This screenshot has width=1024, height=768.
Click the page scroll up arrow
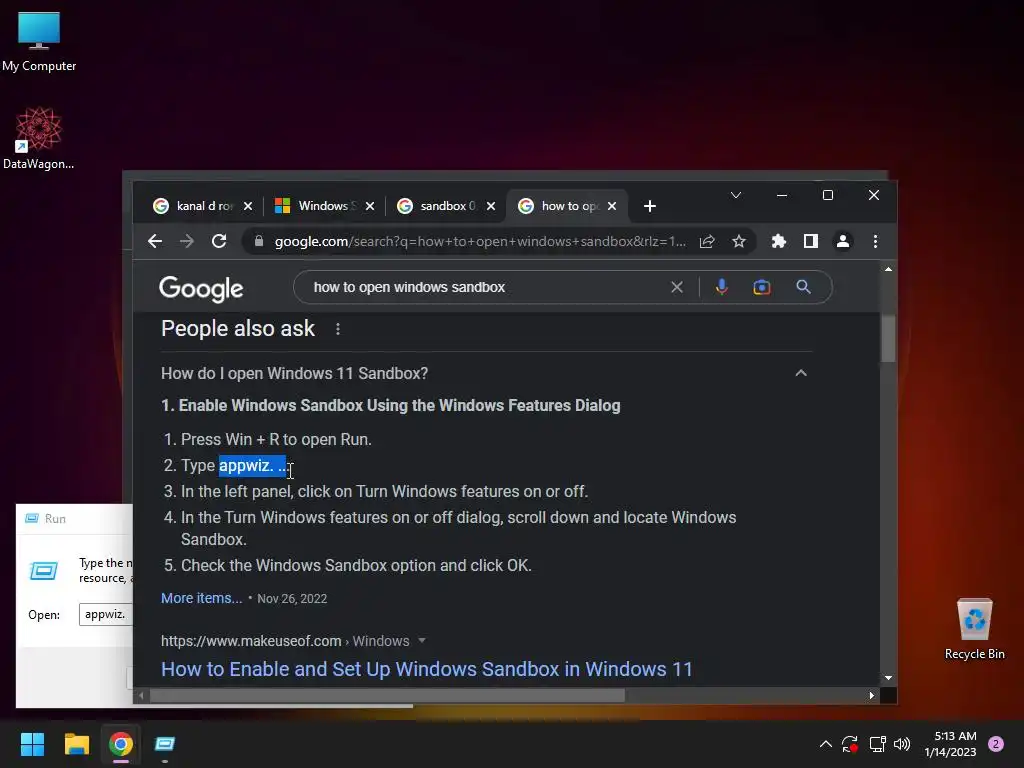coord(888,269)
